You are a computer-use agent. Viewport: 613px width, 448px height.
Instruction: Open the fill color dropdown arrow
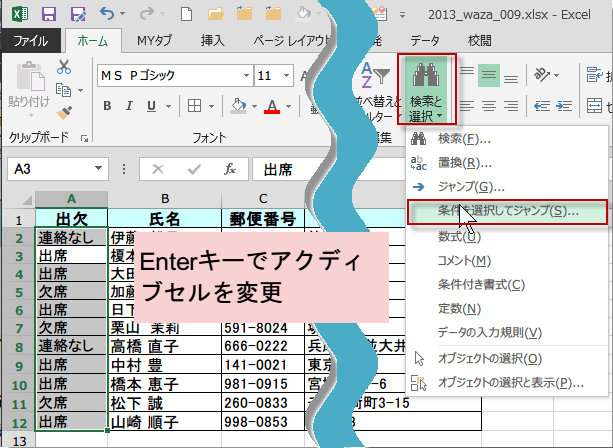[255, 106]
